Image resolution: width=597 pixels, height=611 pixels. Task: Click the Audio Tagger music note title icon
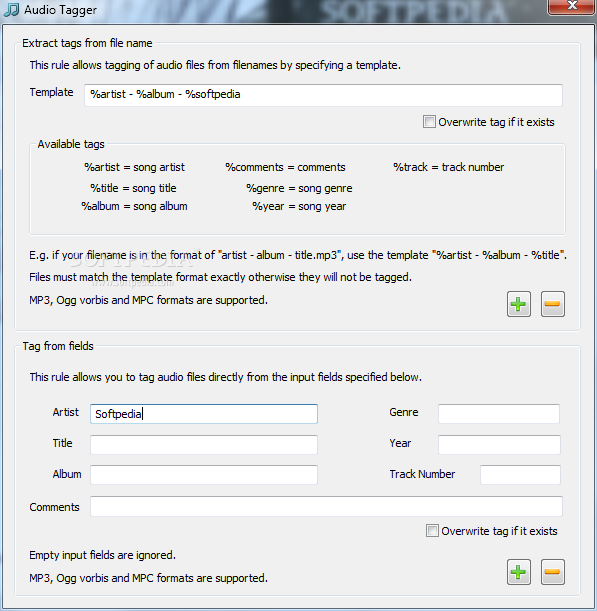coord(11,10)
